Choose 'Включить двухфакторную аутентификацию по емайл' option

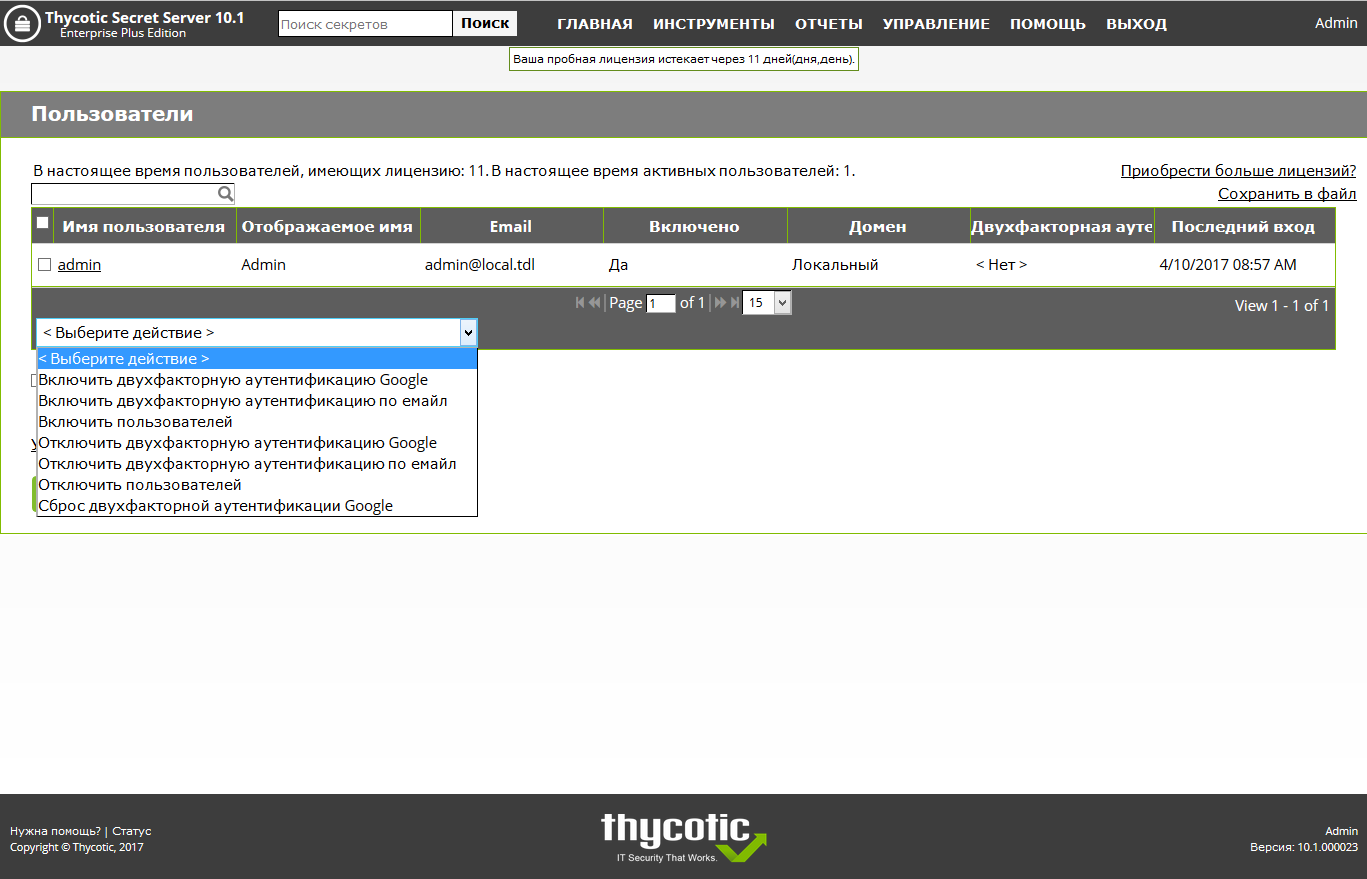click(x=257, y=401)
